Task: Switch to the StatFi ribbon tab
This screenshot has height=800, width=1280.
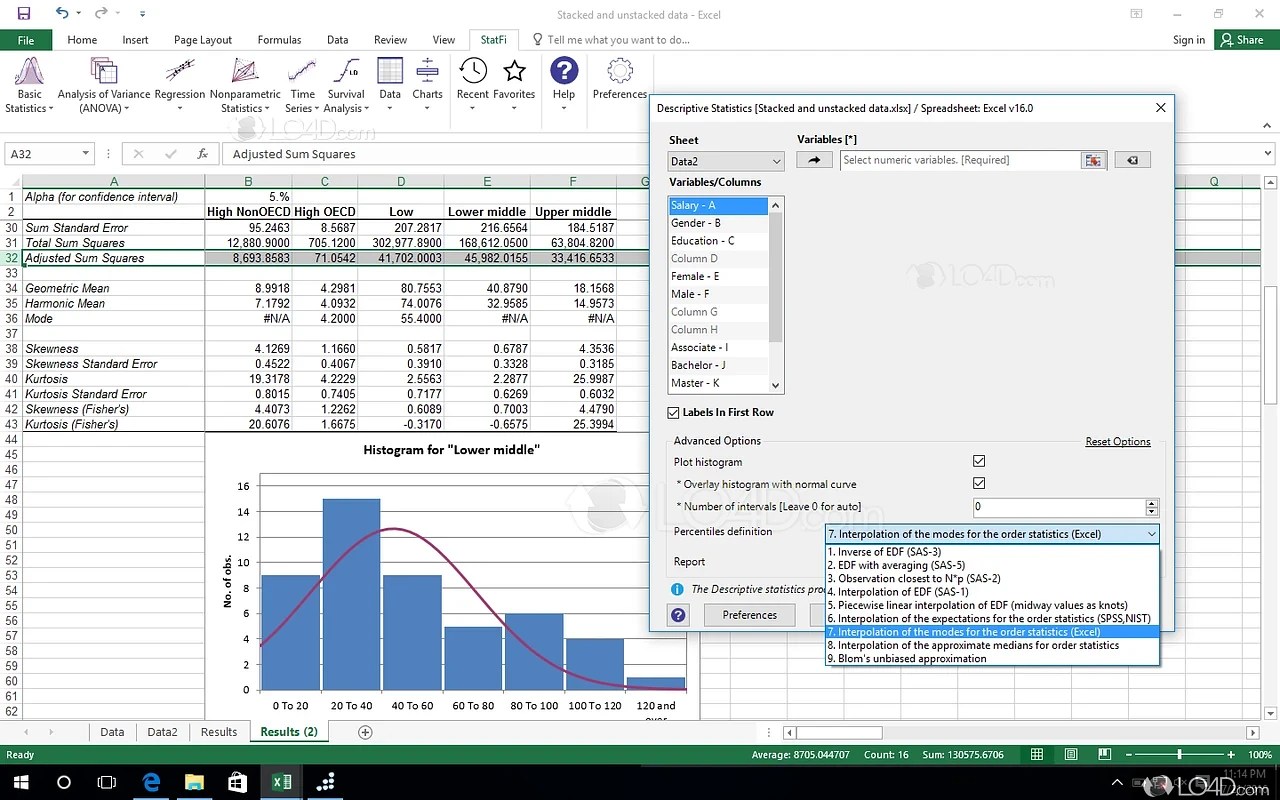Action: pyautogui.click(x=494, y=40)
